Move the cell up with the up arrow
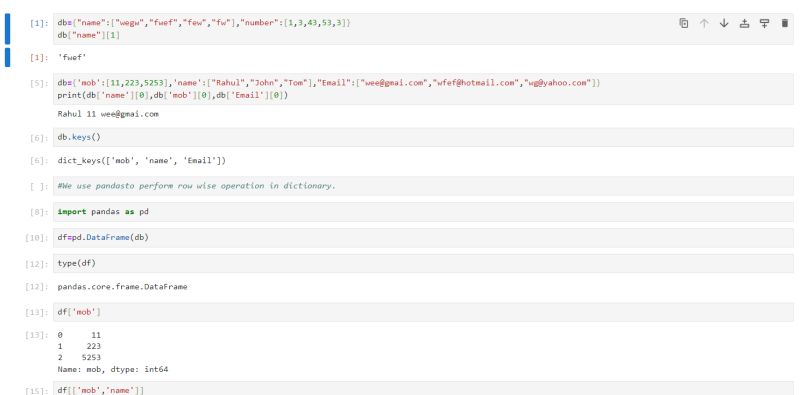Screen dimensions: 800x395 (x=704, y=23)
